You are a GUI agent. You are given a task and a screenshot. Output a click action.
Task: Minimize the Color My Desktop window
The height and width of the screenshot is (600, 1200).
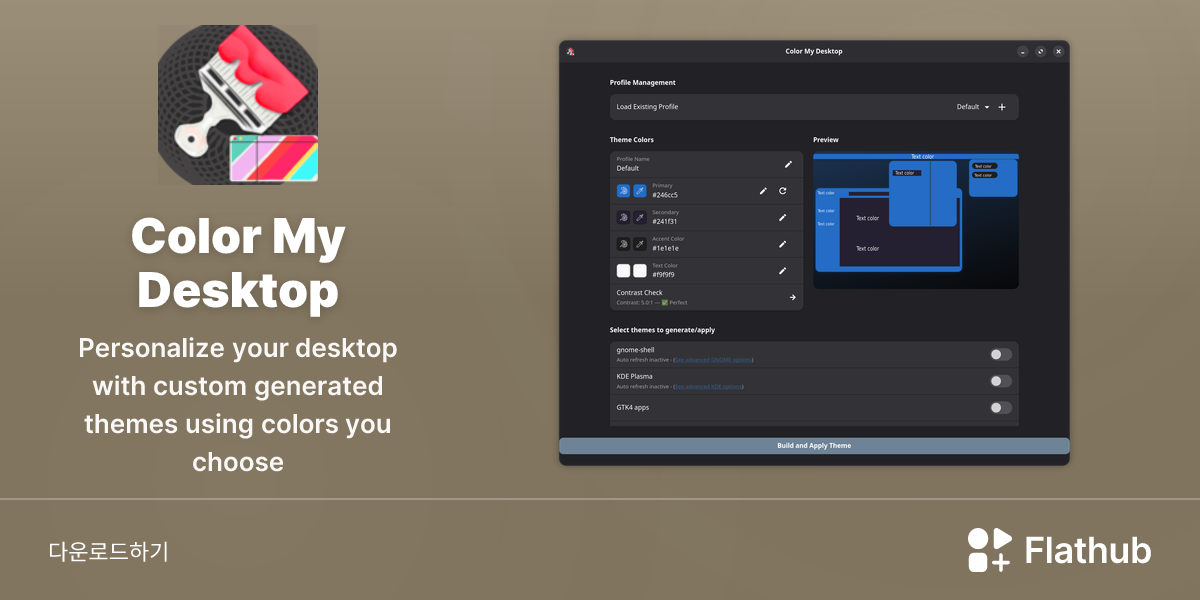[1023, 51]
